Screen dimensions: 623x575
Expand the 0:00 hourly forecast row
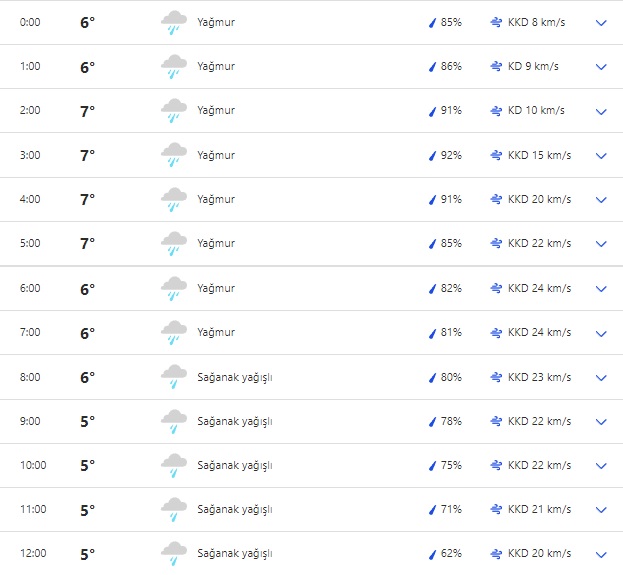(601, 22)
